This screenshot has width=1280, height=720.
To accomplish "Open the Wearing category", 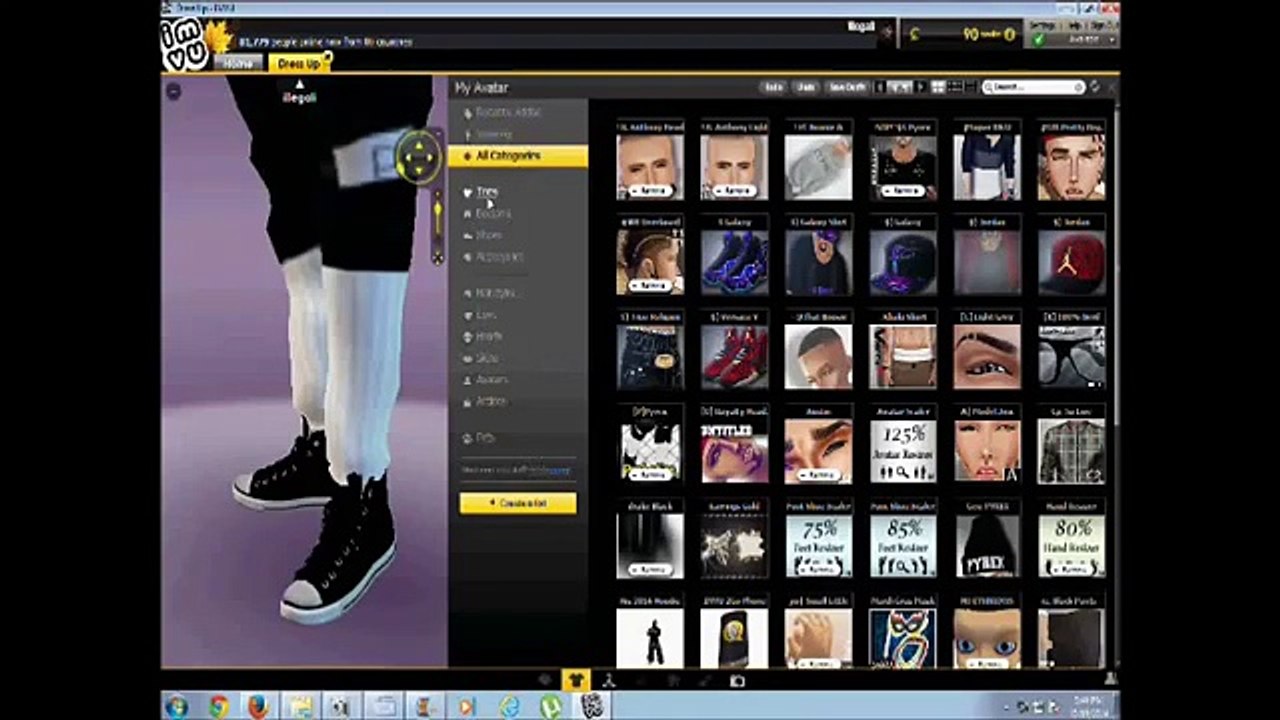I will pyautogui.click(x=493, y=134).
